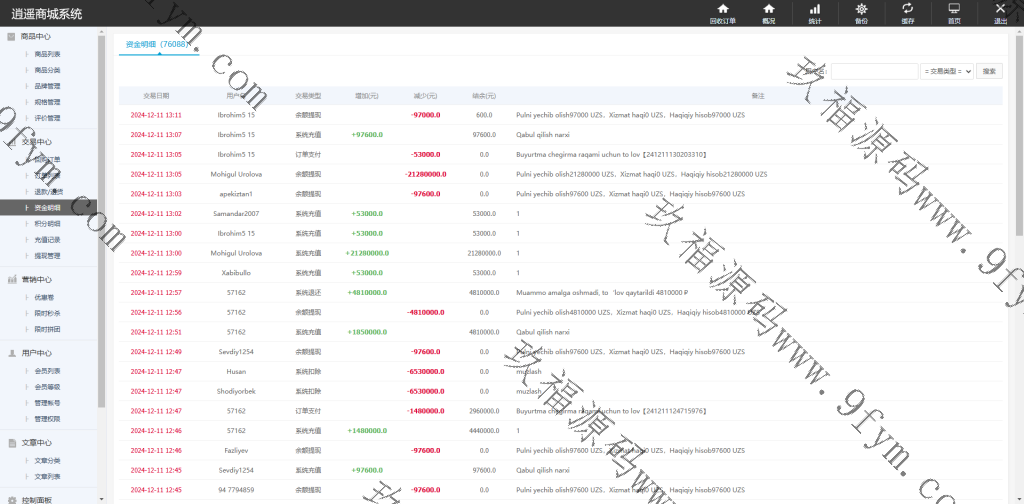Click the 回收订单 home icon
The image size is (1024, 504).
pos(723,12)
